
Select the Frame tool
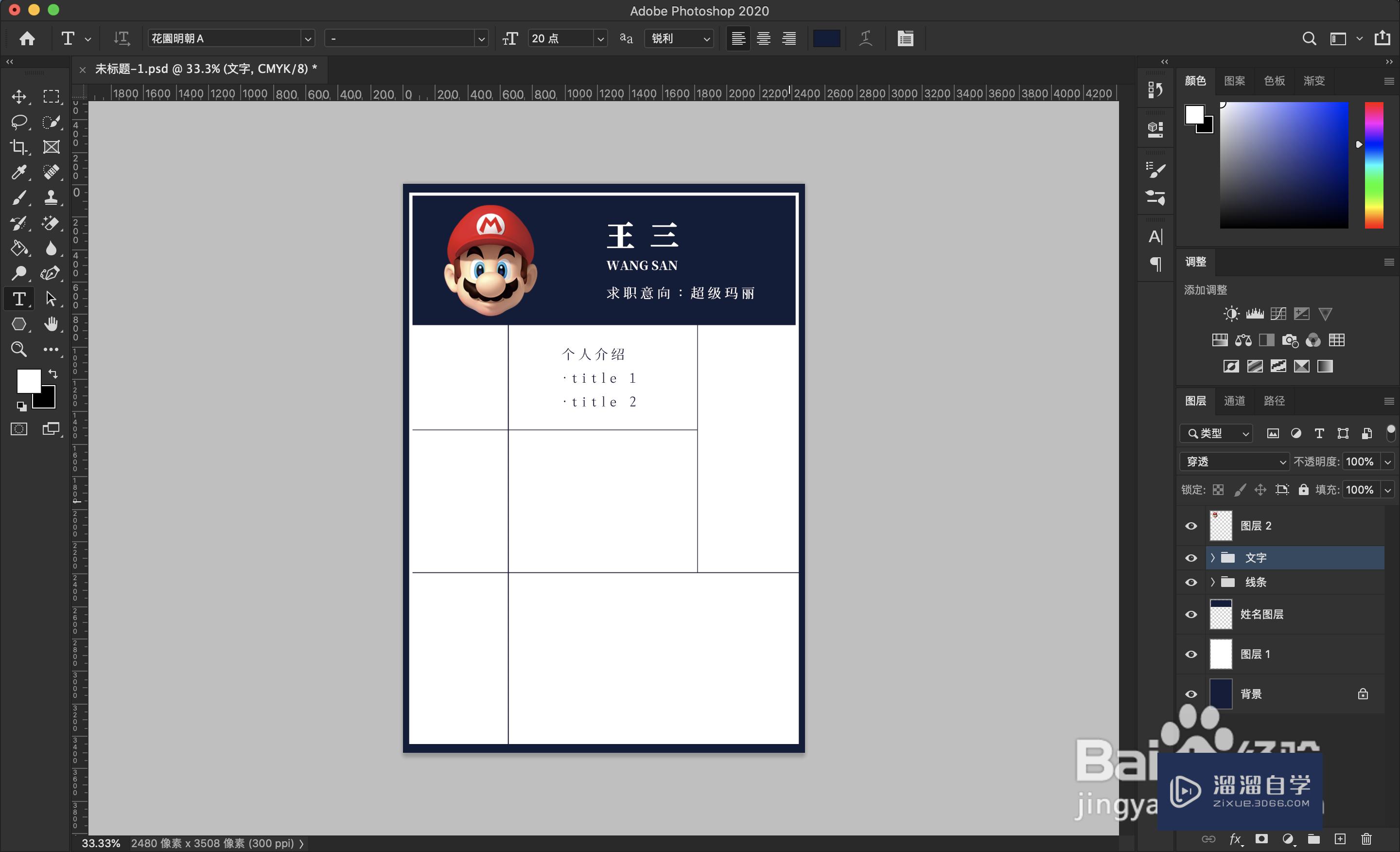click(x=51, y=147)
